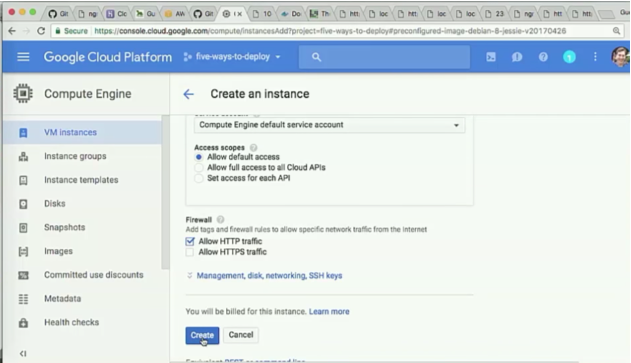The height and width of the screenshot is (363, 631).
Task: Click the VM instances sidebar icon
Action: tap(23, 132)
